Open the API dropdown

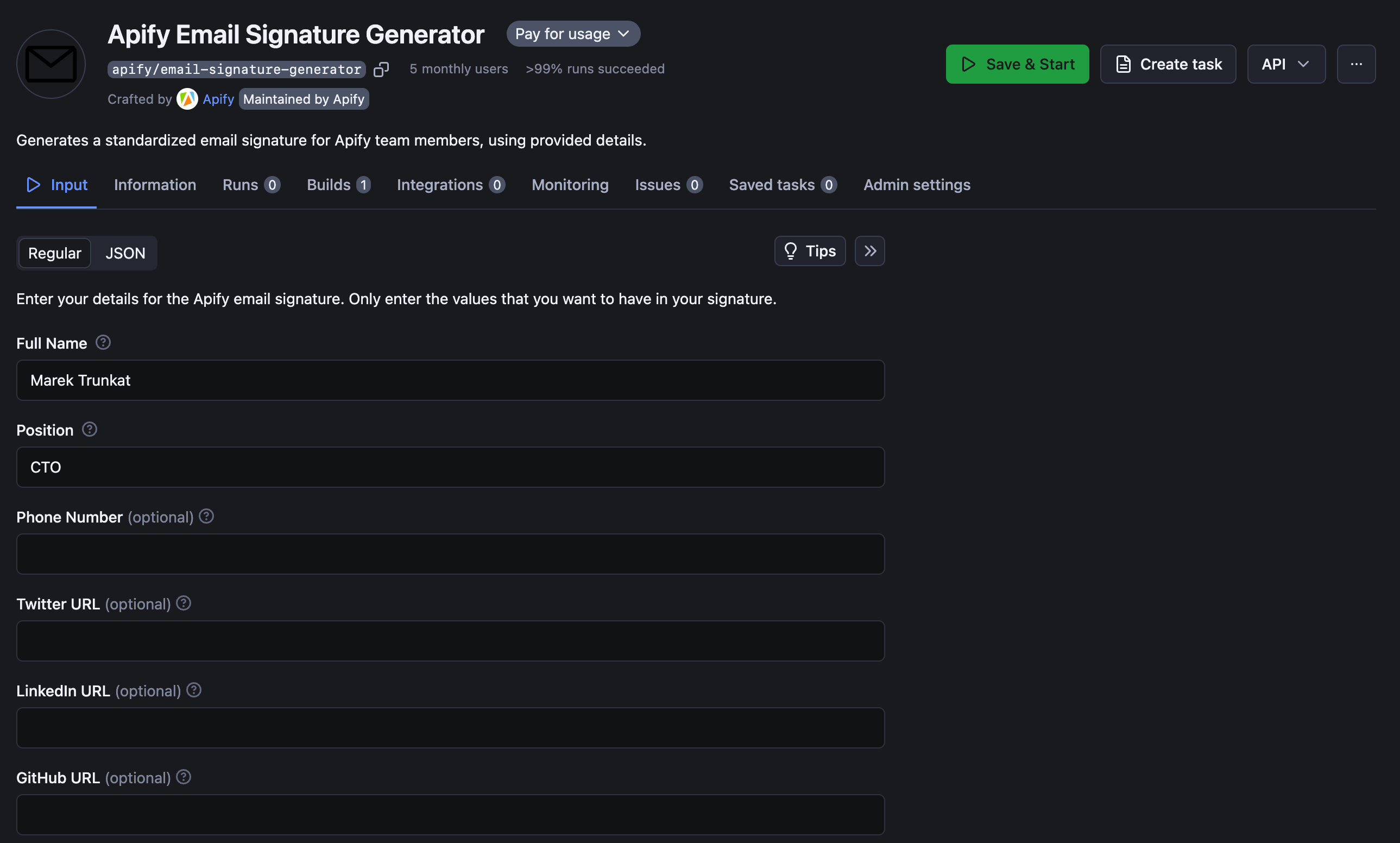[x=1286, y=64]
